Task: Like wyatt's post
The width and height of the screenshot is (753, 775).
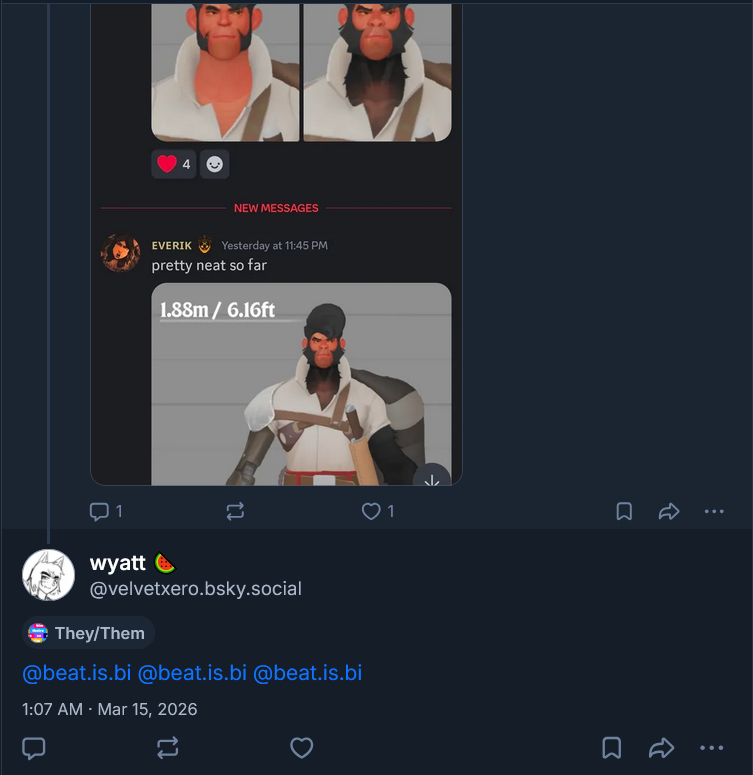Action: tap(302, 747)
